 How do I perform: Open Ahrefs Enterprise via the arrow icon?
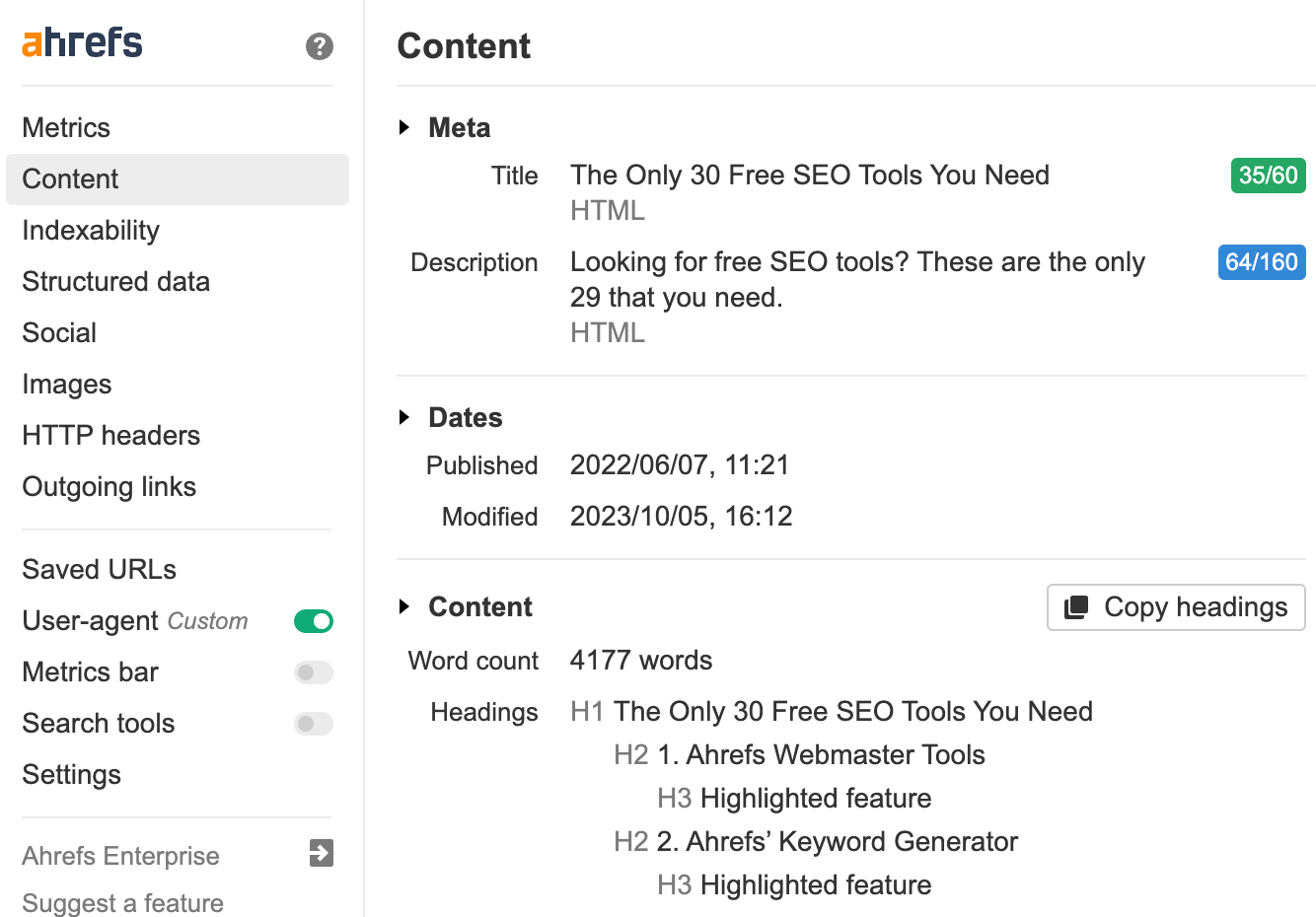(x=321, y=855)
